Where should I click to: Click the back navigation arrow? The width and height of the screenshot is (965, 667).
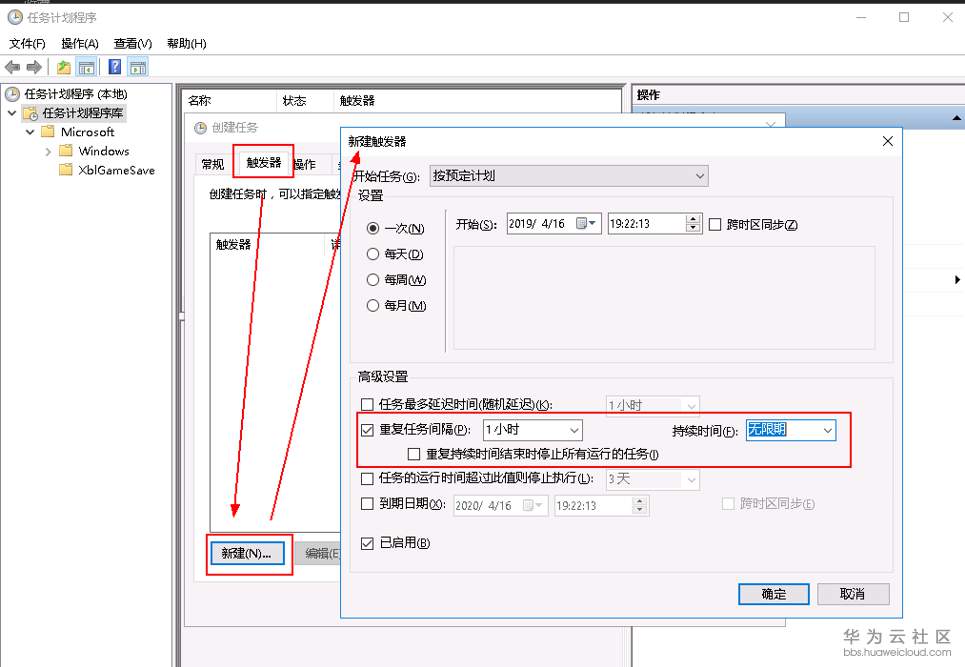[x=10, y=68]
